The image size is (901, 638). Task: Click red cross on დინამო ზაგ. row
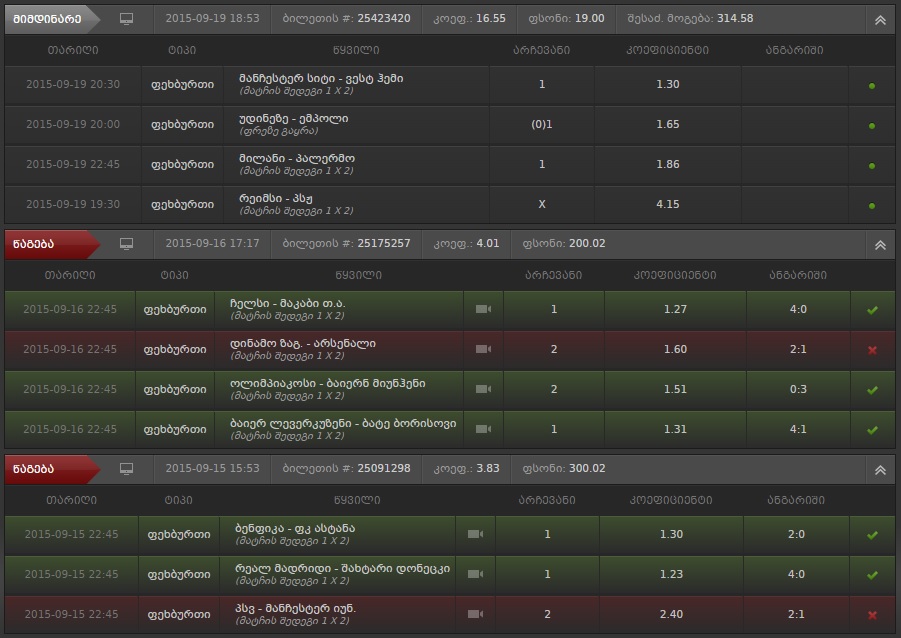pyautogui.click(x=872, y=350)
